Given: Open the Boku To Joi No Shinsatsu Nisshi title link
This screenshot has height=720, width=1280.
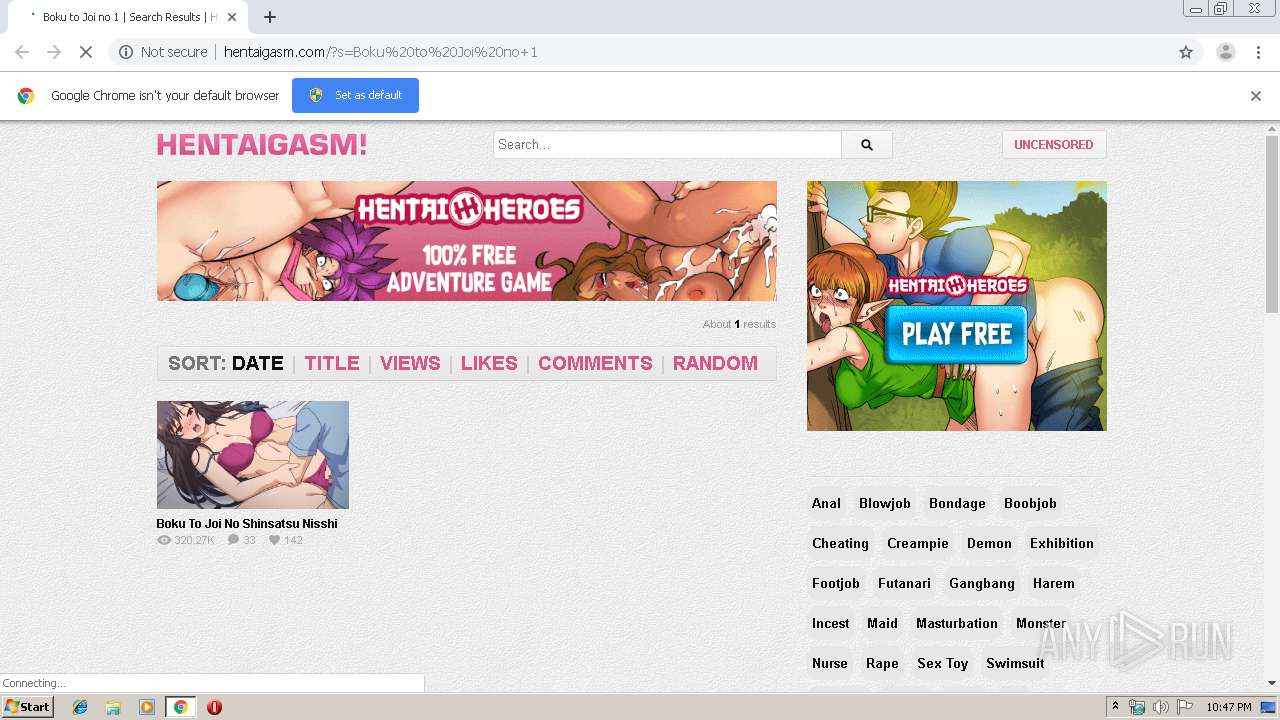Looking at the screenshot, I should tap(247, 524).
